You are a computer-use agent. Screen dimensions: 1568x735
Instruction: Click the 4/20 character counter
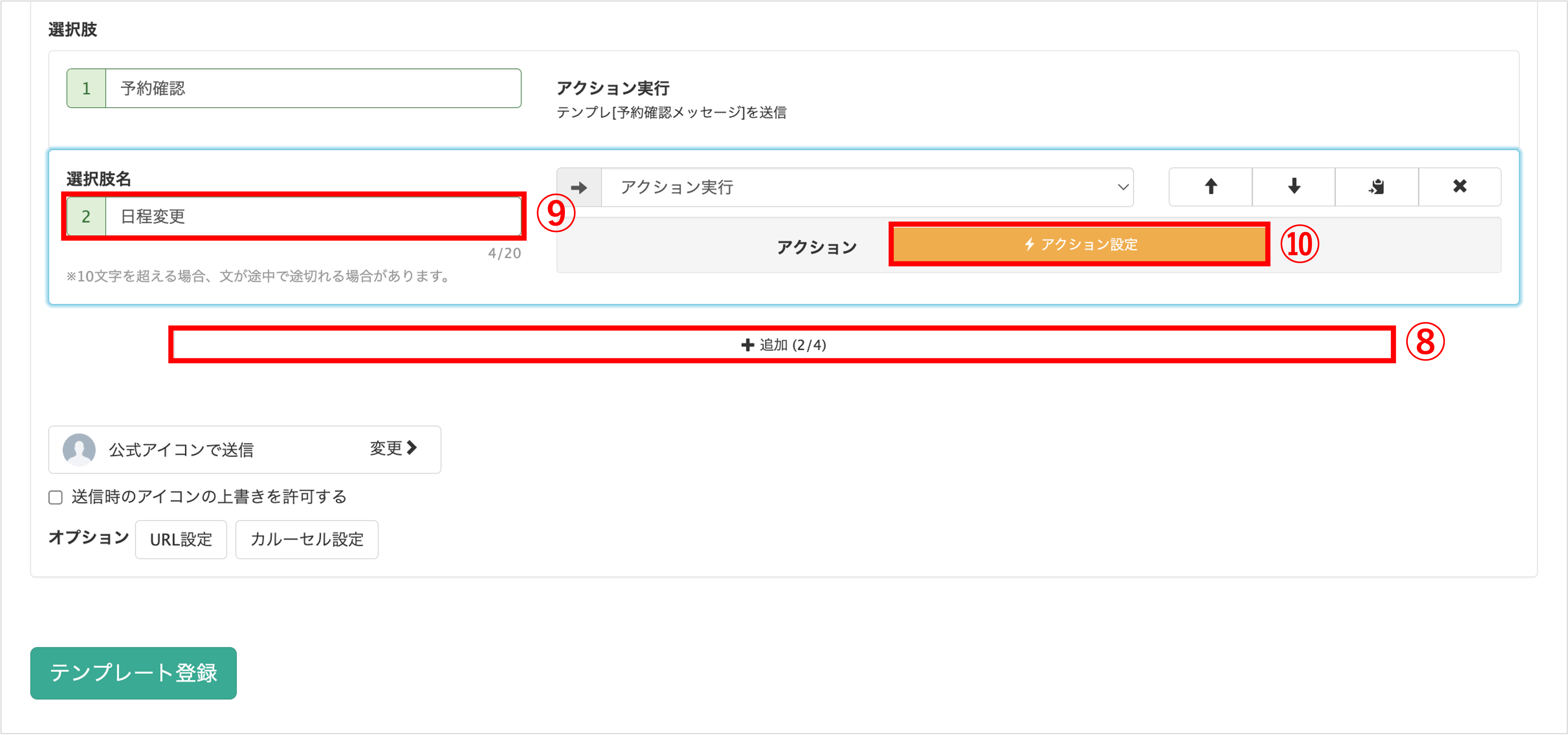[504, 254]
